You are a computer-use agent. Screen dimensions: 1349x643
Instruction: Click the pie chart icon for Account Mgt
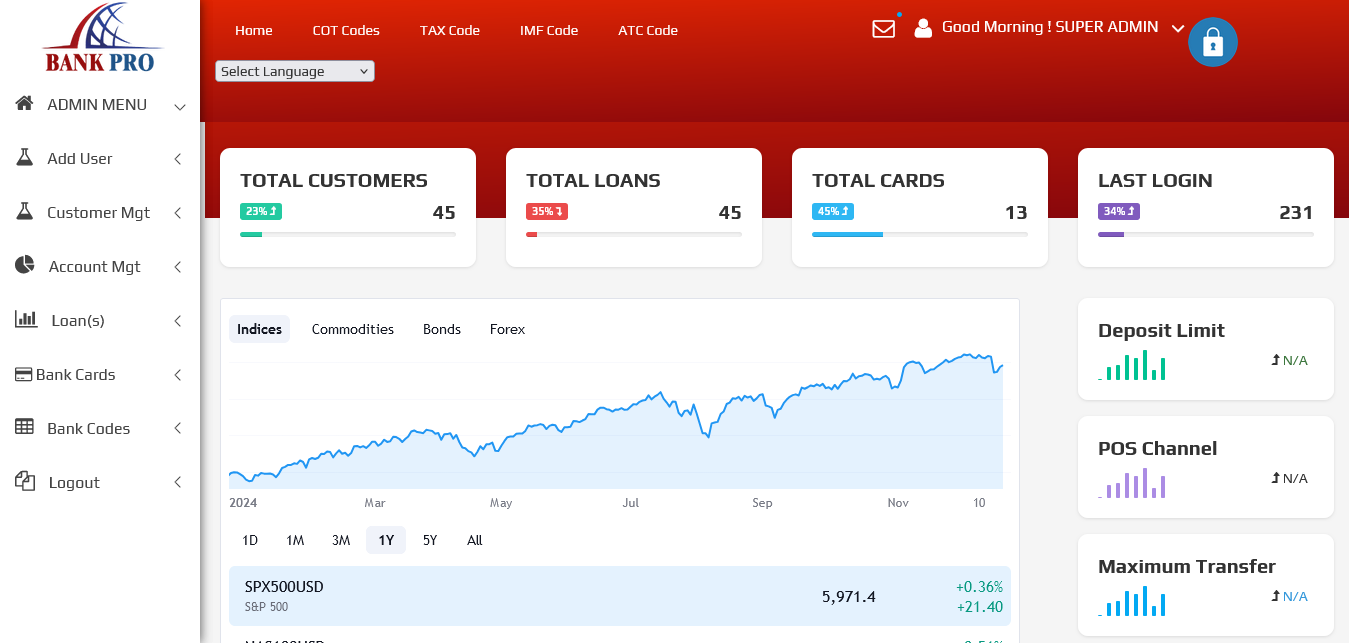point(25,266)
